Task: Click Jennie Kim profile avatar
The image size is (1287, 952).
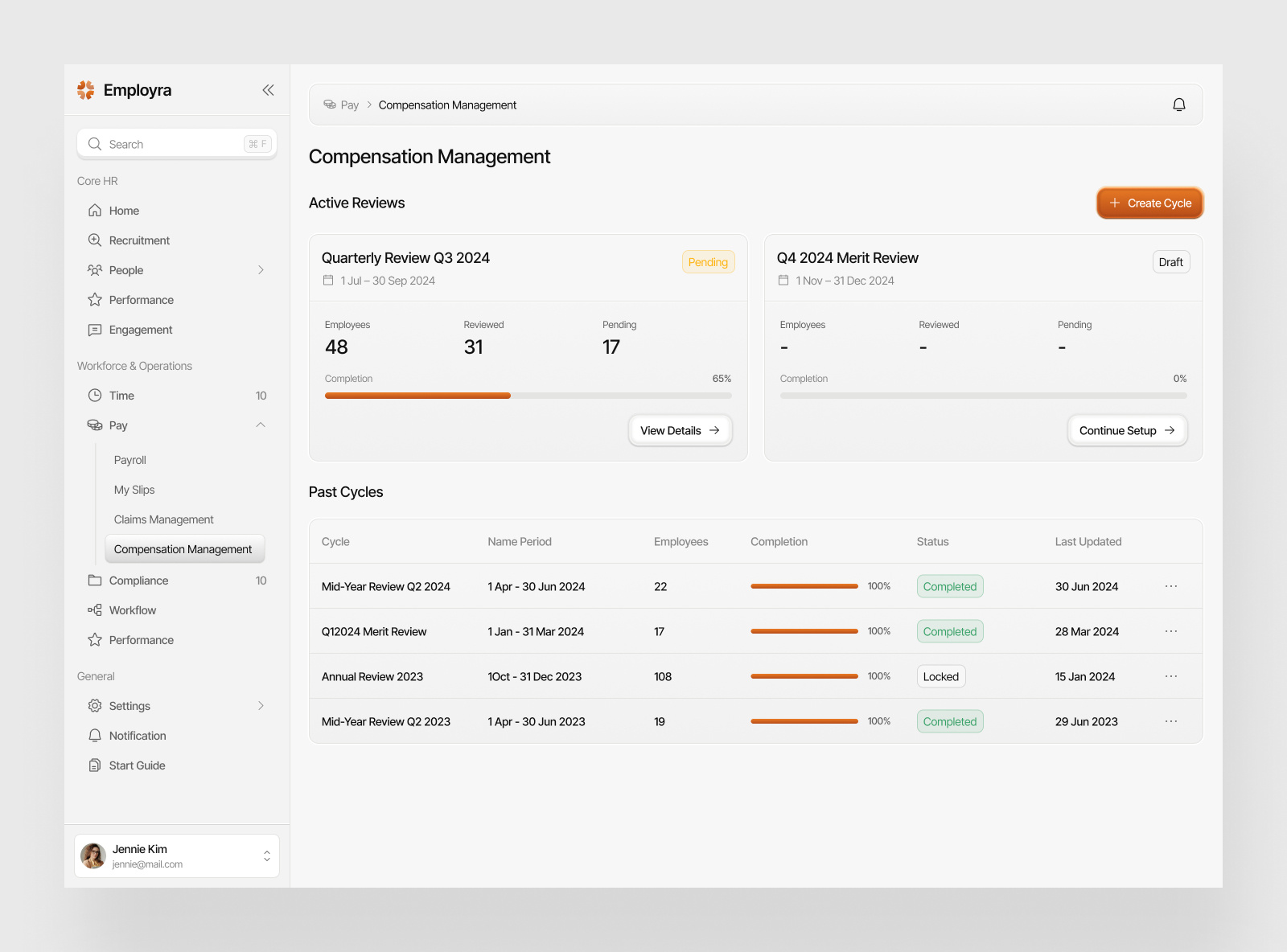Action: pyautogui.click(x=93, y=856)
